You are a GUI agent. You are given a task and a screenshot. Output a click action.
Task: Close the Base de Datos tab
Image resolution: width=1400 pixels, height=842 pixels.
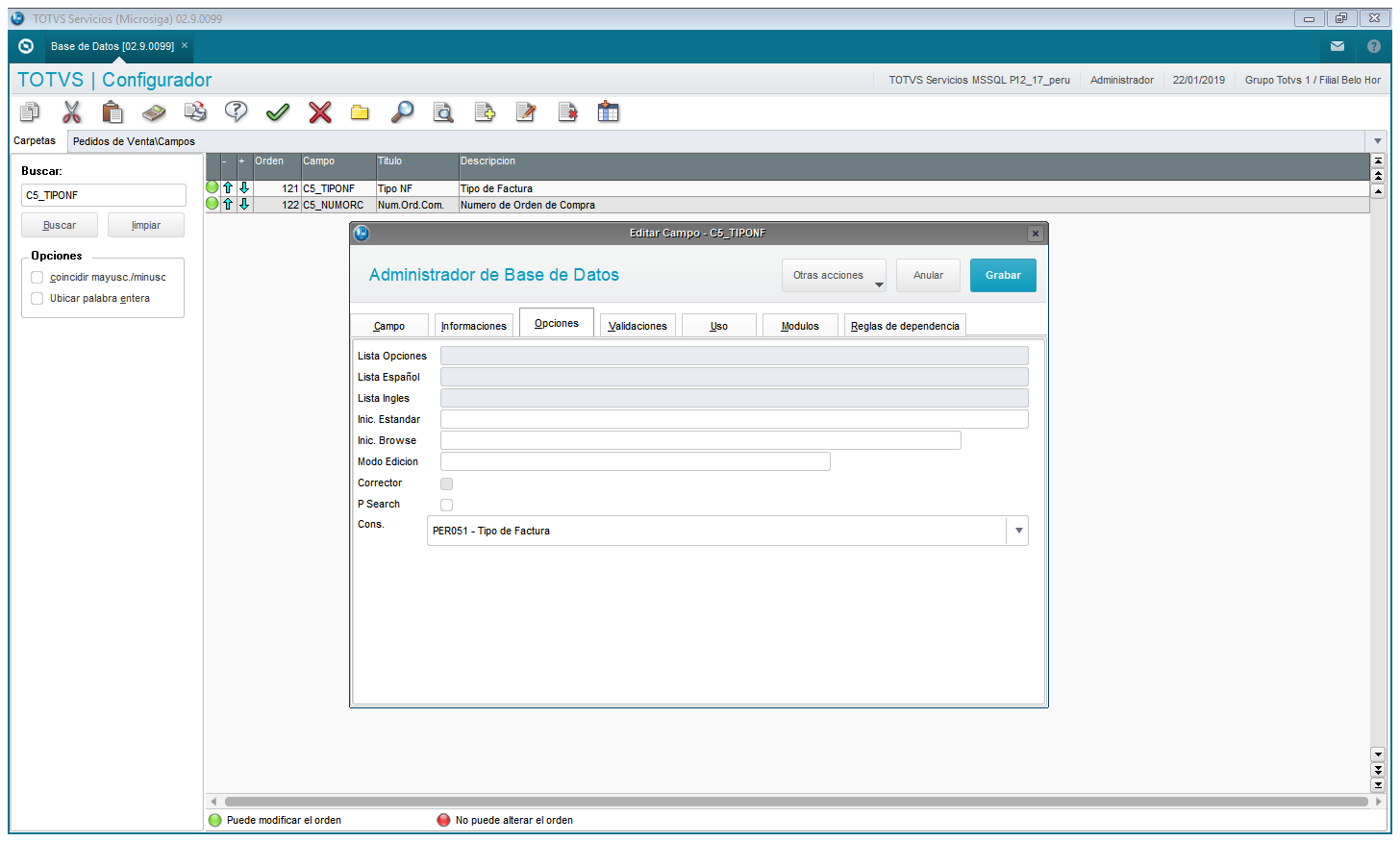coord(185,45)
